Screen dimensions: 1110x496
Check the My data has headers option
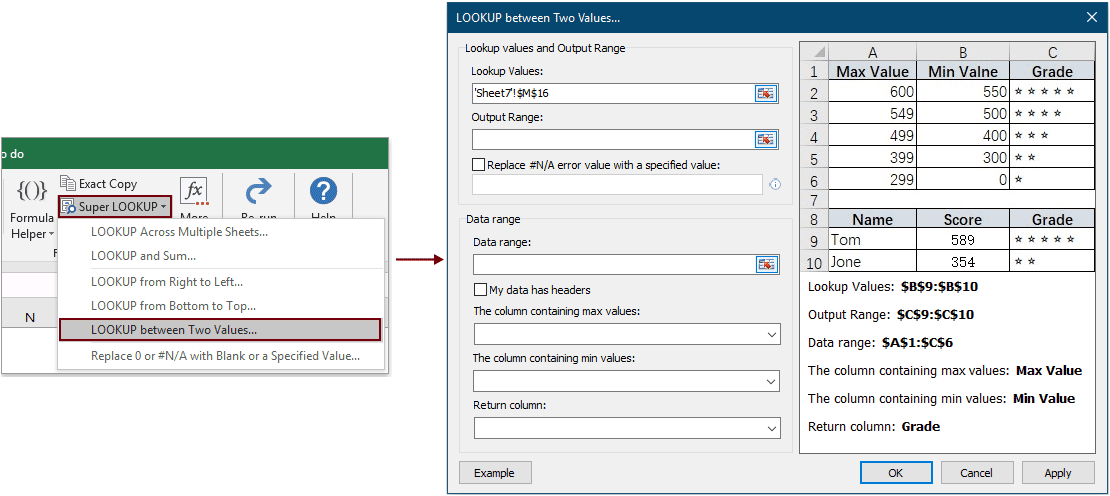(x=480, y=289)
